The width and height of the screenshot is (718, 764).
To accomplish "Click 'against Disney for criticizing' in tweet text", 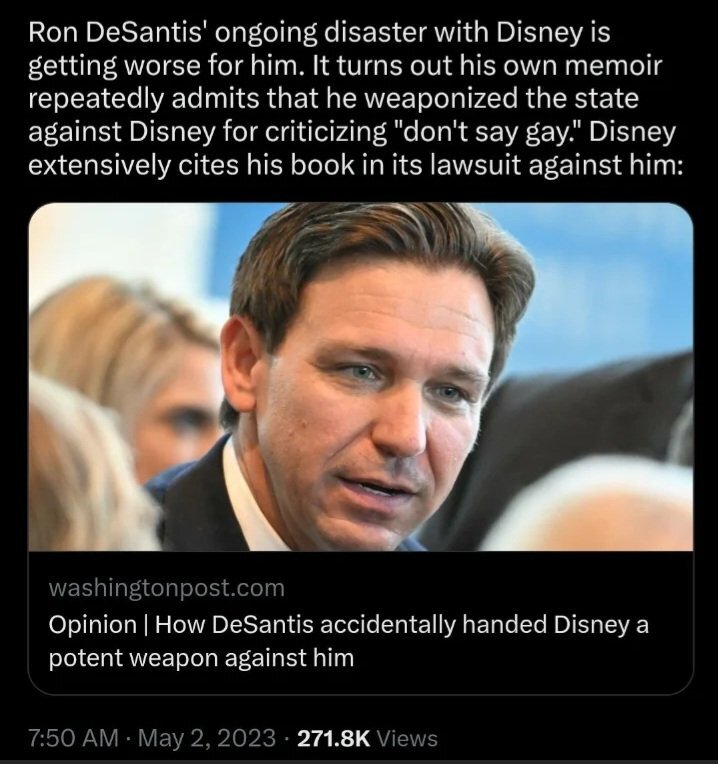I will pos(207,132).
